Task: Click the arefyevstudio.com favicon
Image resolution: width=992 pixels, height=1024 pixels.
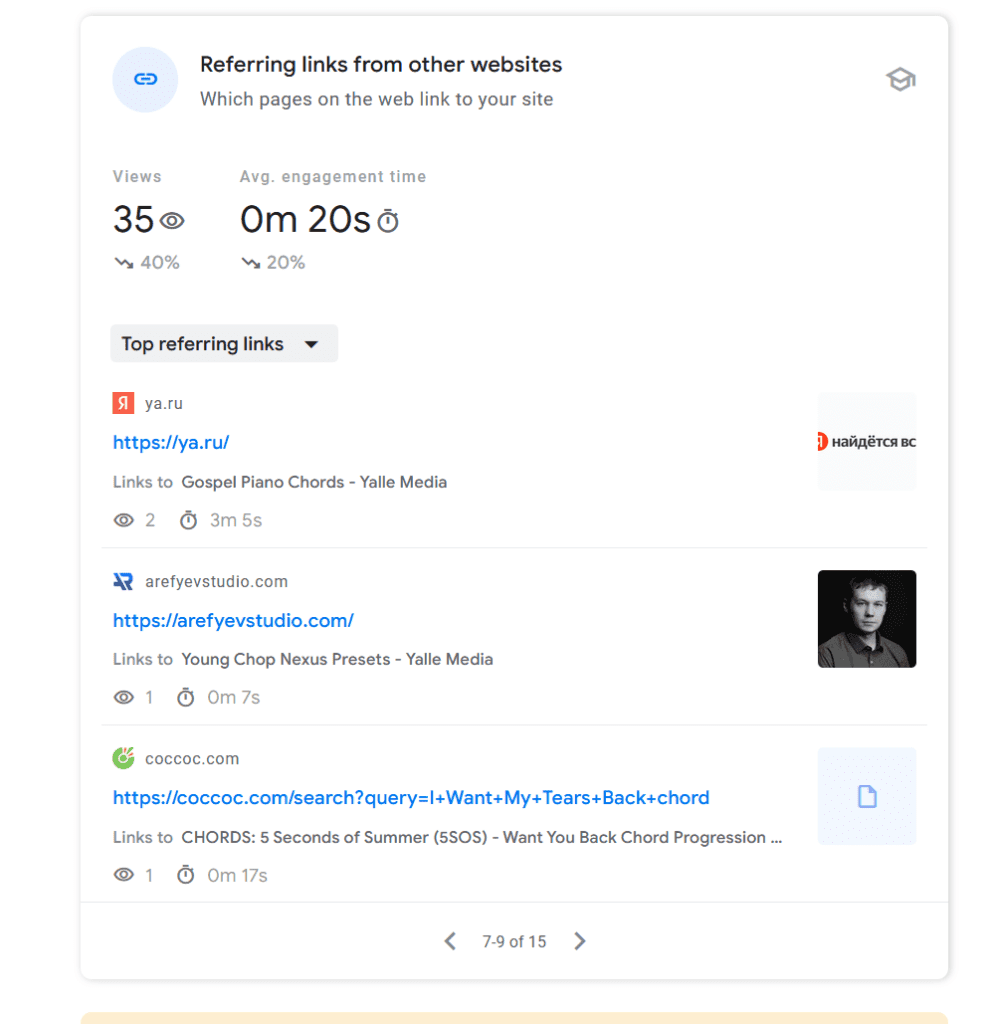Action: (123, 582)
